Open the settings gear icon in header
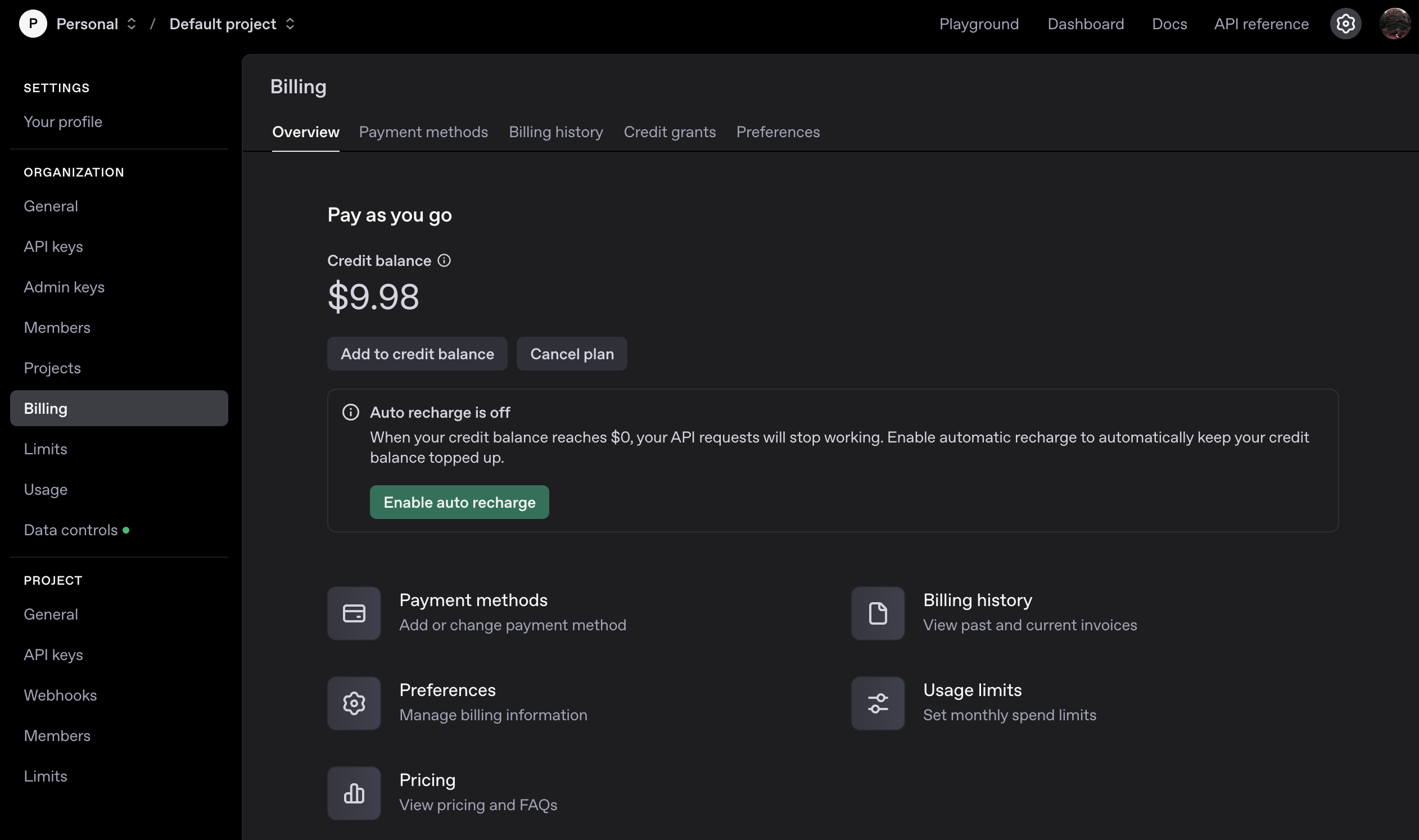The width and height of the screenshot is (1419, 840). point(1345,24)
